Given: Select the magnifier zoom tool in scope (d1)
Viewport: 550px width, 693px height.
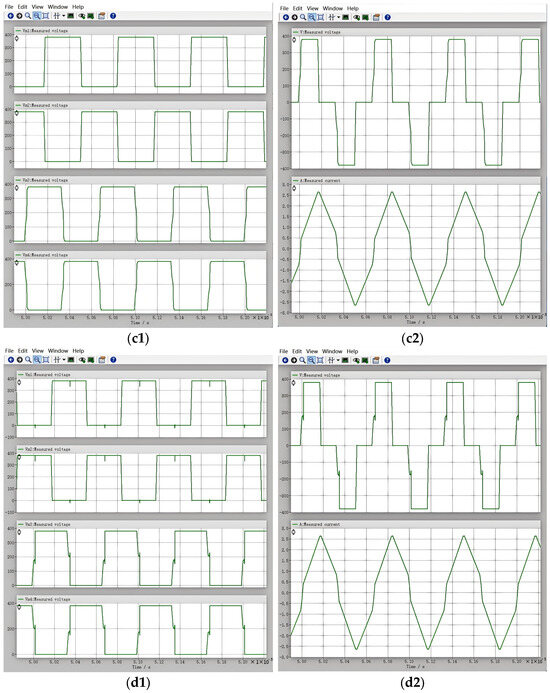Looking at the screenshot, I should [x=28, y=360].
